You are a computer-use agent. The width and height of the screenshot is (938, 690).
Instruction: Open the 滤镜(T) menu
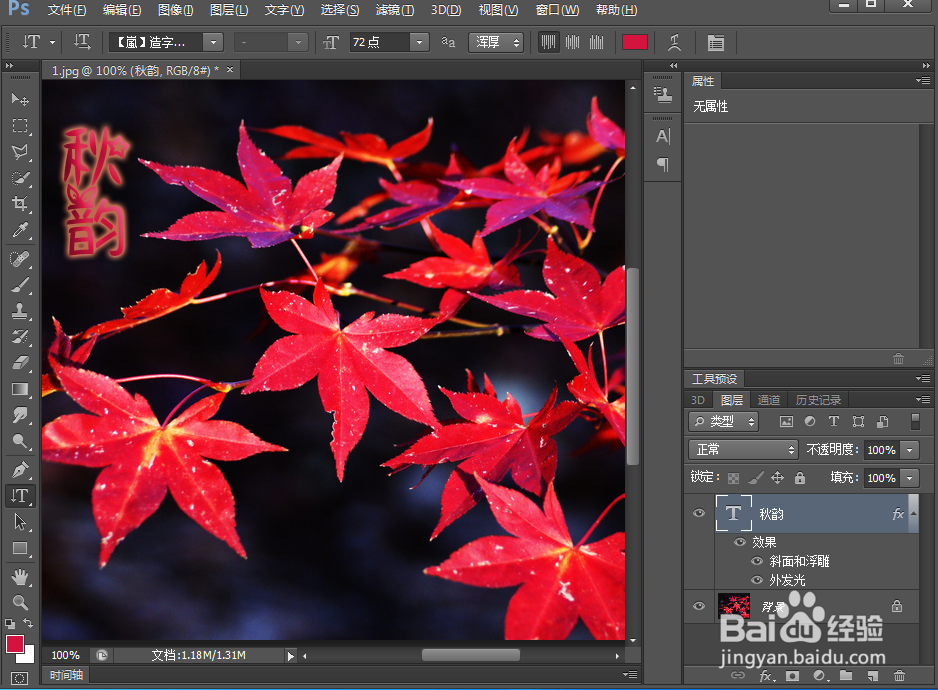pos(394,10)
